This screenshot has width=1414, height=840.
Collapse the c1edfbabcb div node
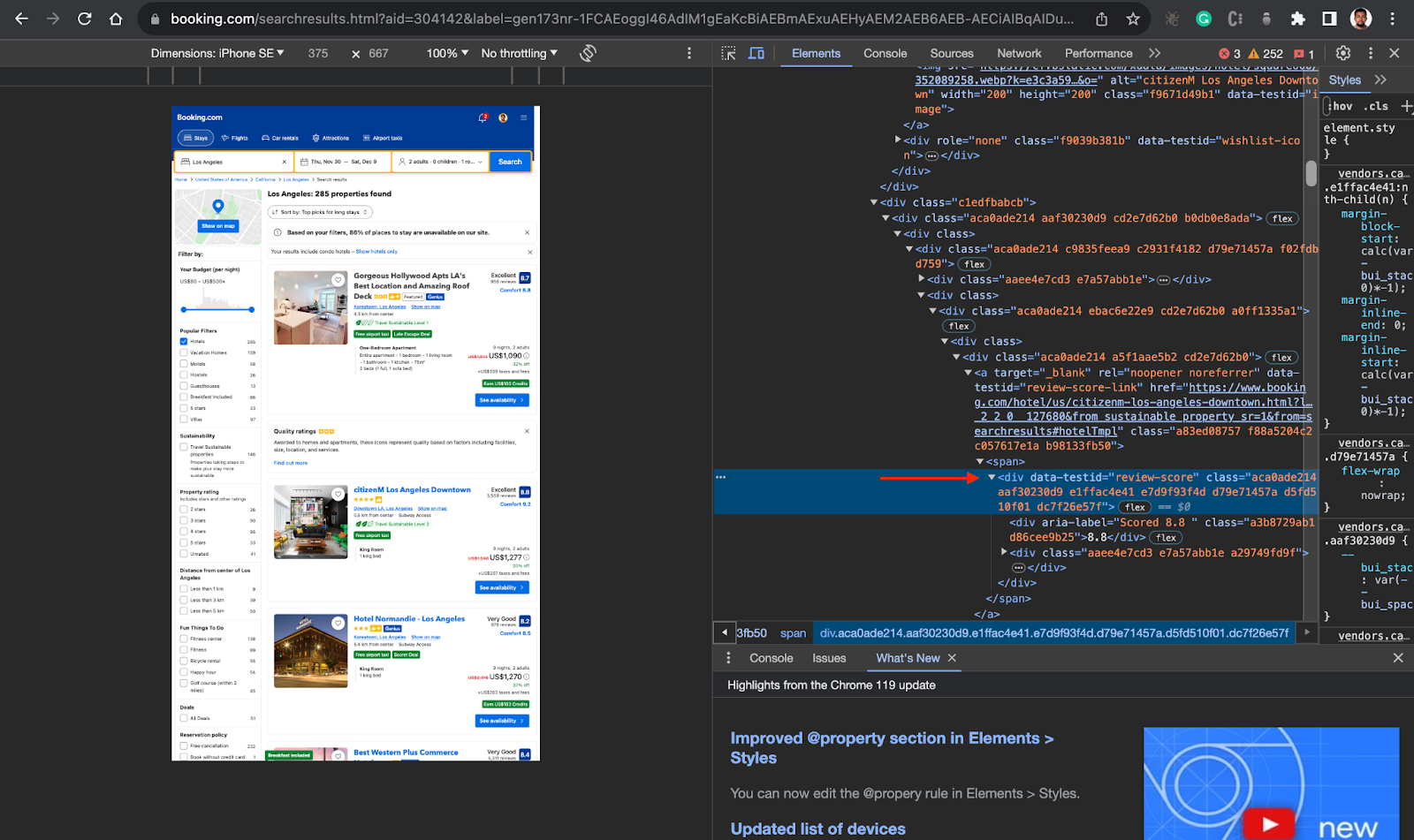point(874,202)
